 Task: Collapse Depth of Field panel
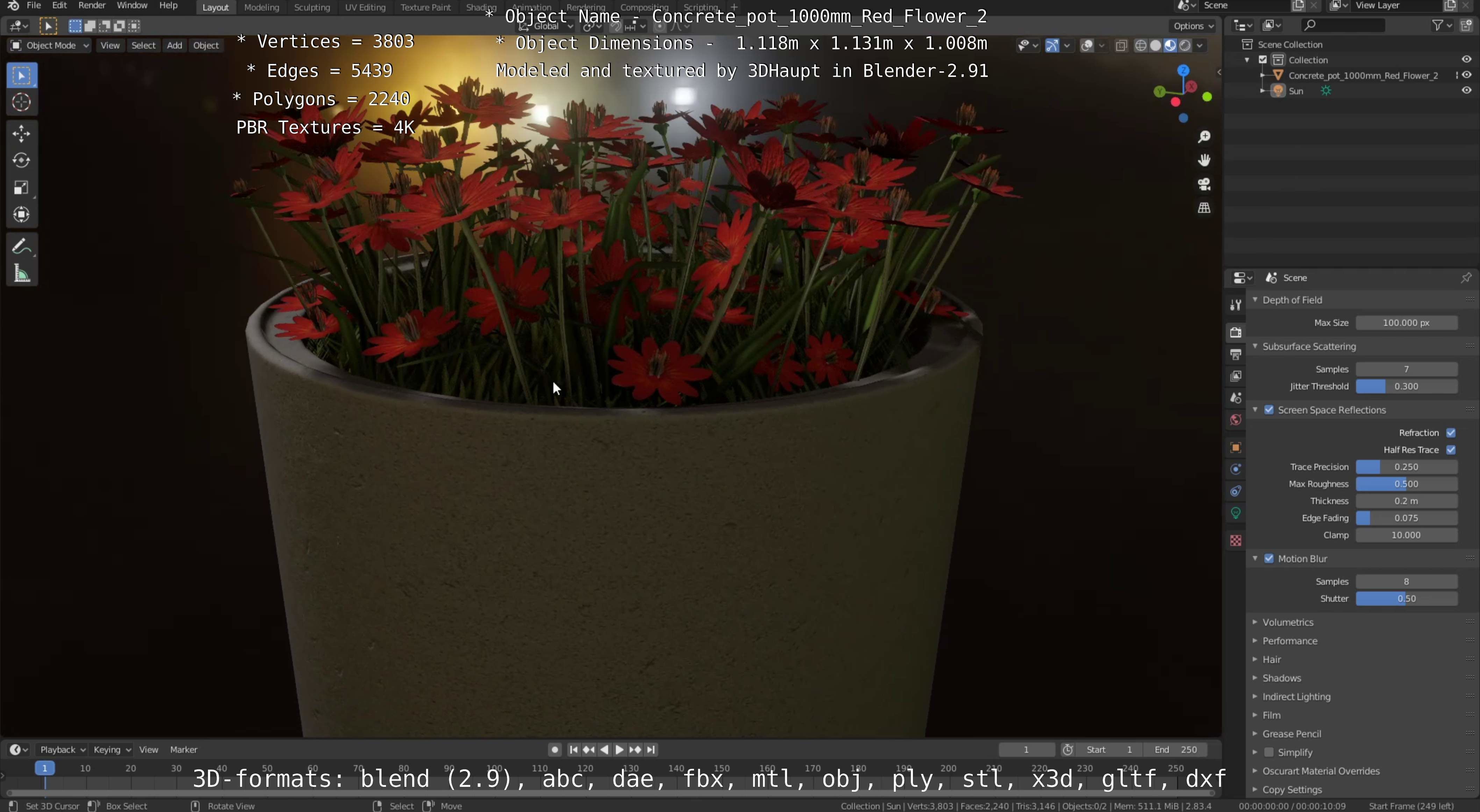1292,300
